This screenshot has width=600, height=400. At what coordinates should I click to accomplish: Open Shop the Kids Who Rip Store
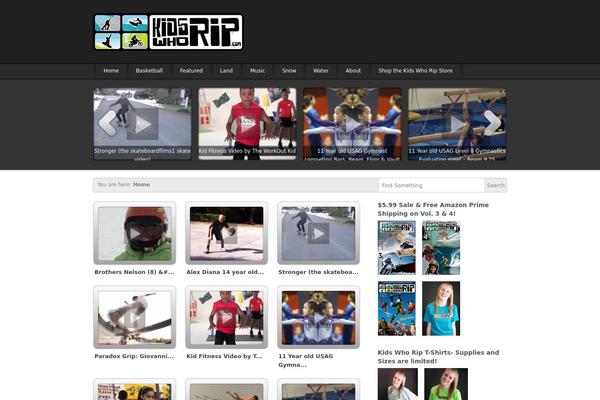[x=416, y=71]
